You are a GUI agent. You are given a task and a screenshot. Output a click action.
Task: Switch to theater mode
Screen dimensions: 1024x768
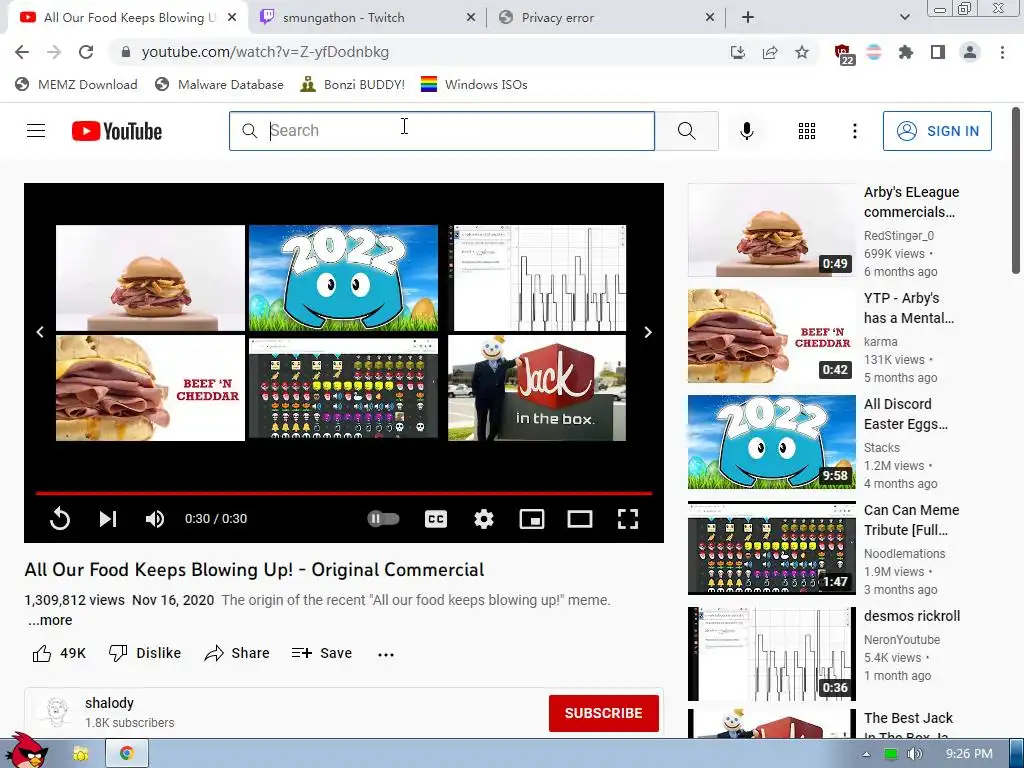pos(580,519)
